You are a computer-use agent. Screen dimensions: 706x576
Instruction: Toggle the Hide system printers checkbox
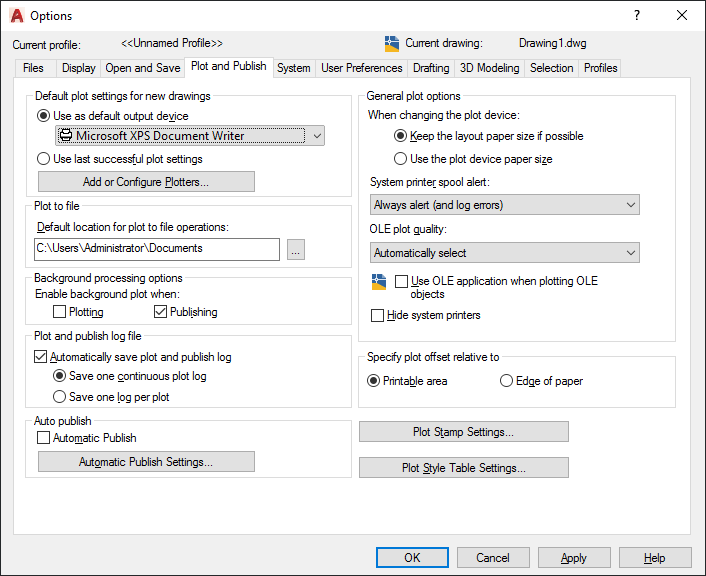click(377, 316)
